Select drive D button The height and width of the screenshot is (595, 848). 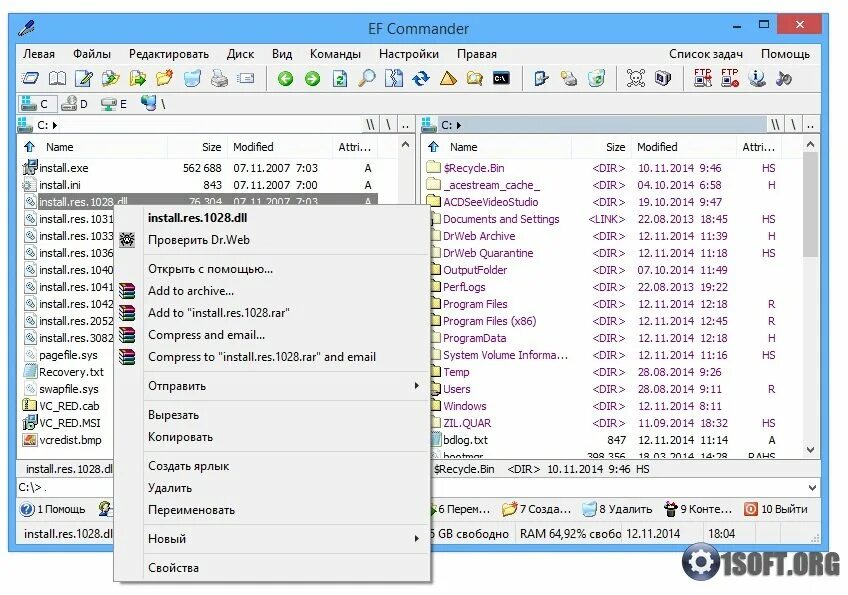75,103
